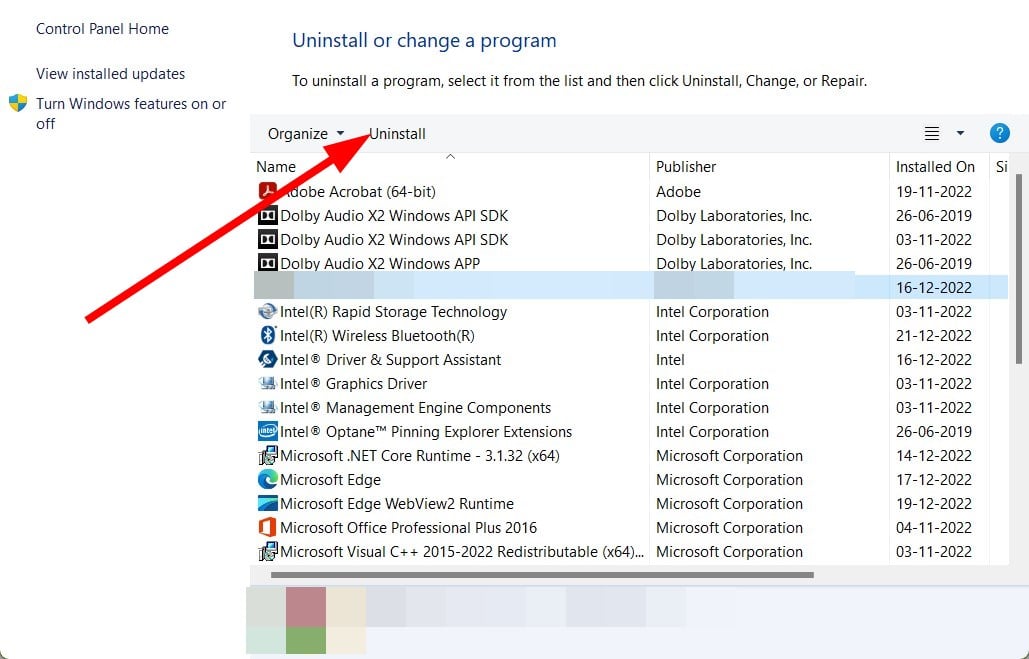The width and height of the screenshot is (1029, 659).
Task: Click the Intel Graphics Driver icon
Action: pyautogui.click(x=267, y=383)
